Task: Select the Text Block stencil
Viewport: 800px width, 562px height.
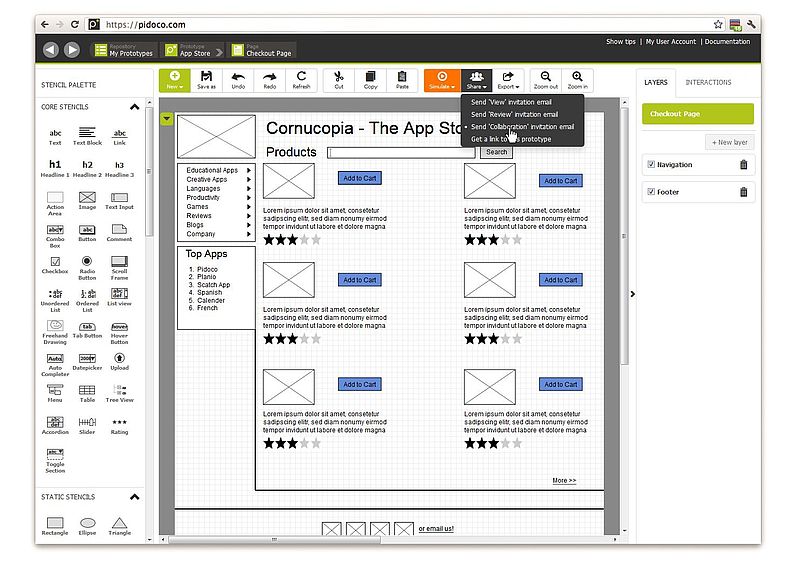Action: click(87, 137)
